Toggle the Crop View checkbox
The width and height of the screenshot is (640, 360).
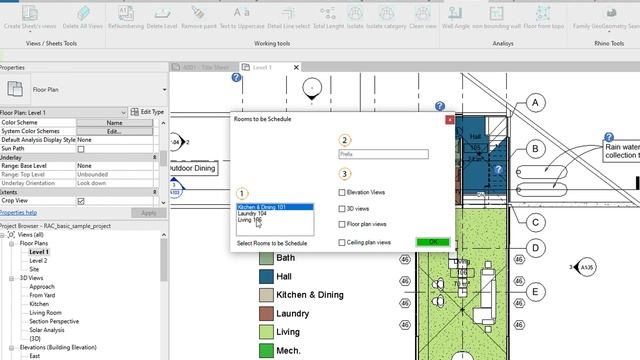pyautogui.click(x=81, y=201)
